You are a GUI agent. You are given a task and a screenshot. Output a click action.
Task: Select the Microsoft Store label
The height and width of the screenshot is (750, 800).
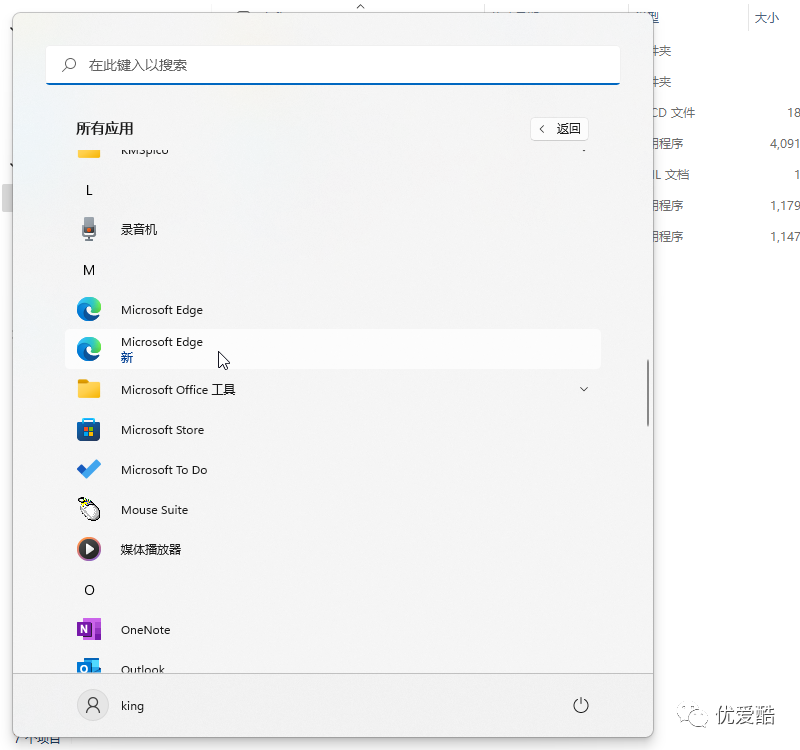(162, 430)
